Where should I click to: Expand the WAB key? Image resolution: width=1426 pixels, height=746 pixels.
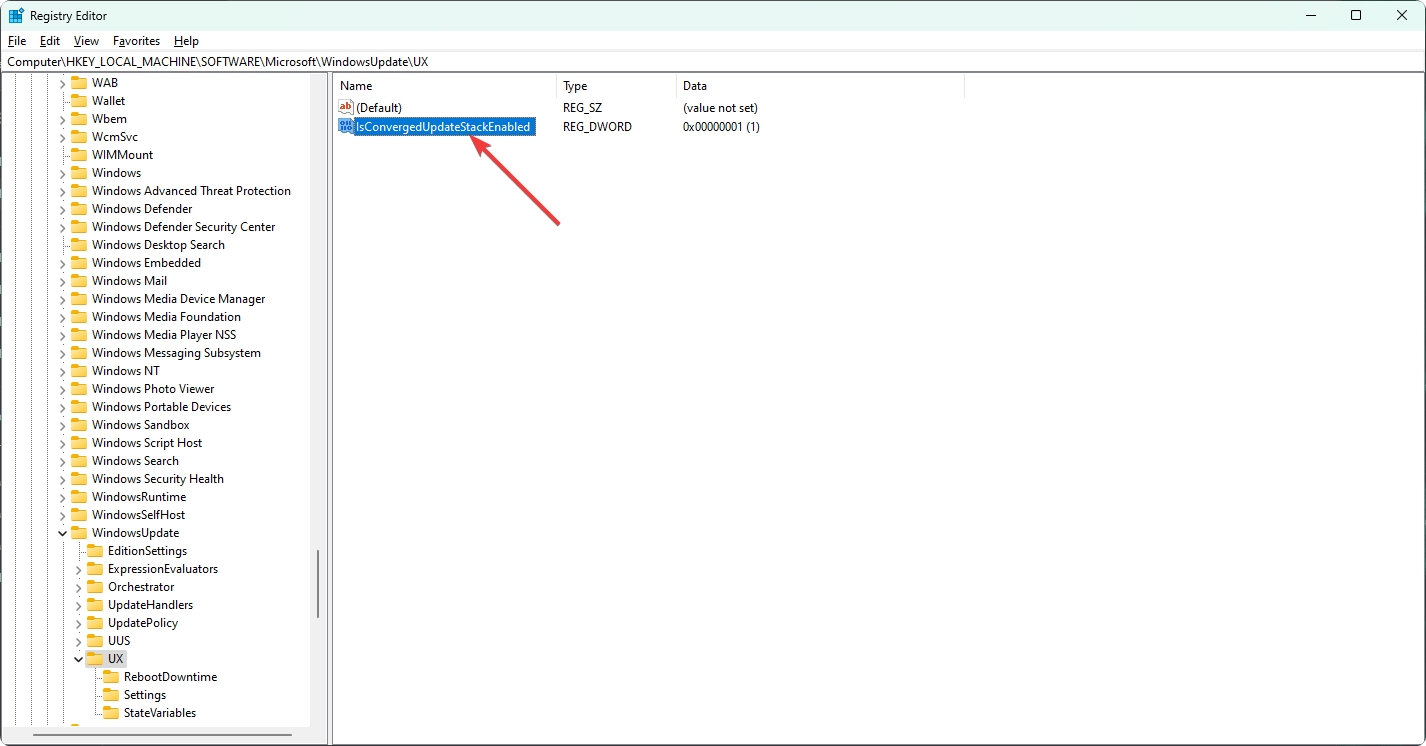click(62, 83)
